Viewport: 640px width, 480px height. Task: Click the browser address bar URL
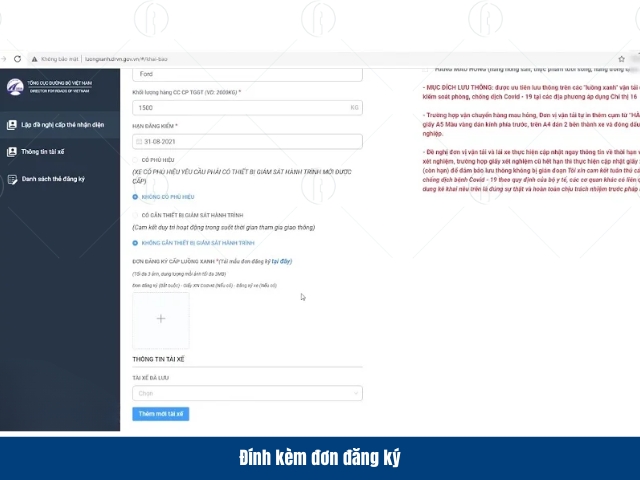pyautogui.click(x=126, y=59)
